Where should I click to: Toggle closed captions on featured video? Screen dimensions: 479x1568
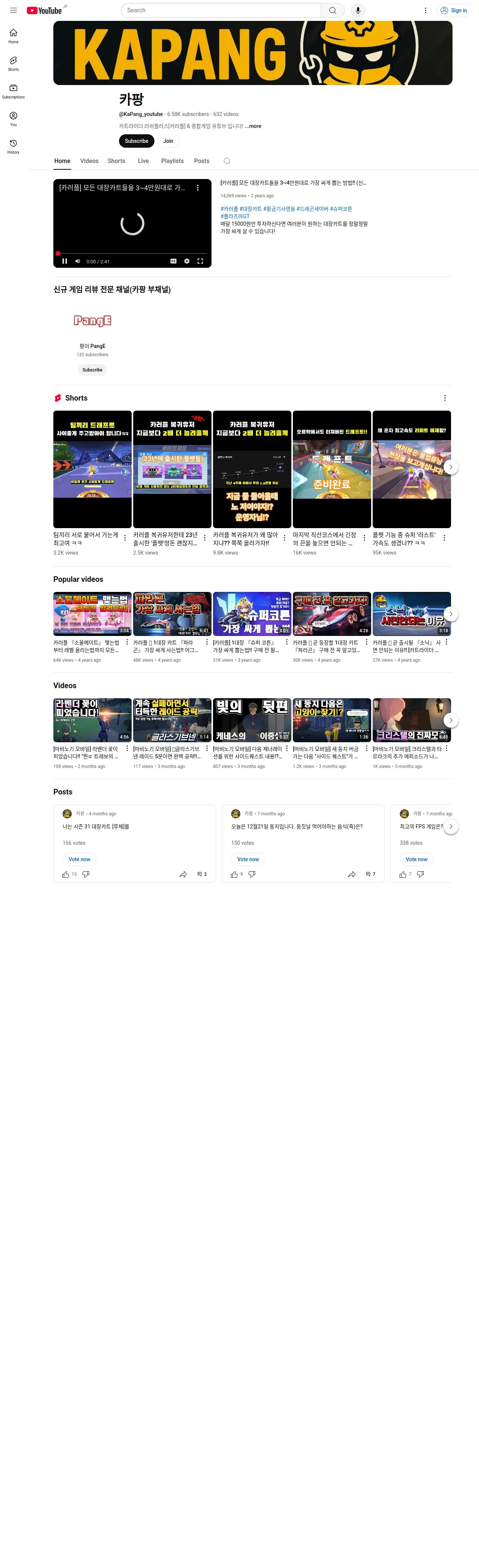(173, 261)
